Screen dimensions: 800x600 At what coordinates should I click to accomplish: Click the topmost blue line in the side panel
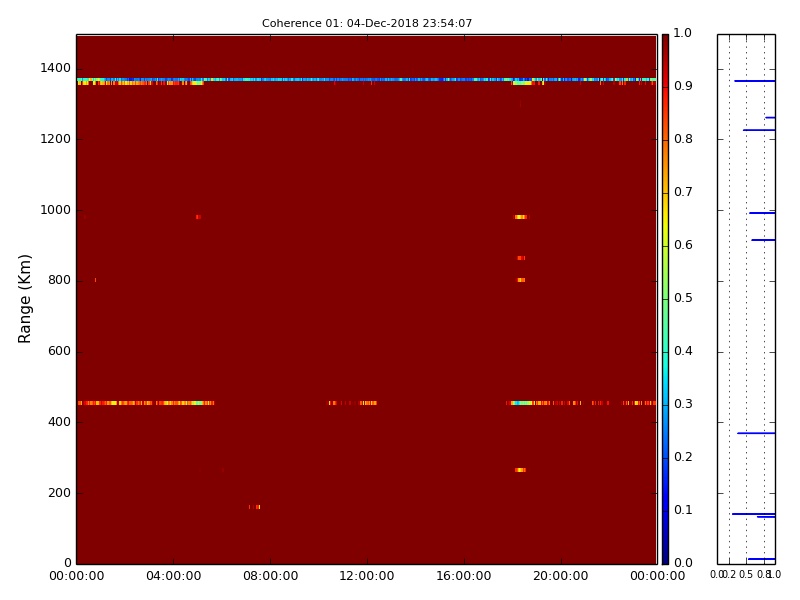(754, 81)
